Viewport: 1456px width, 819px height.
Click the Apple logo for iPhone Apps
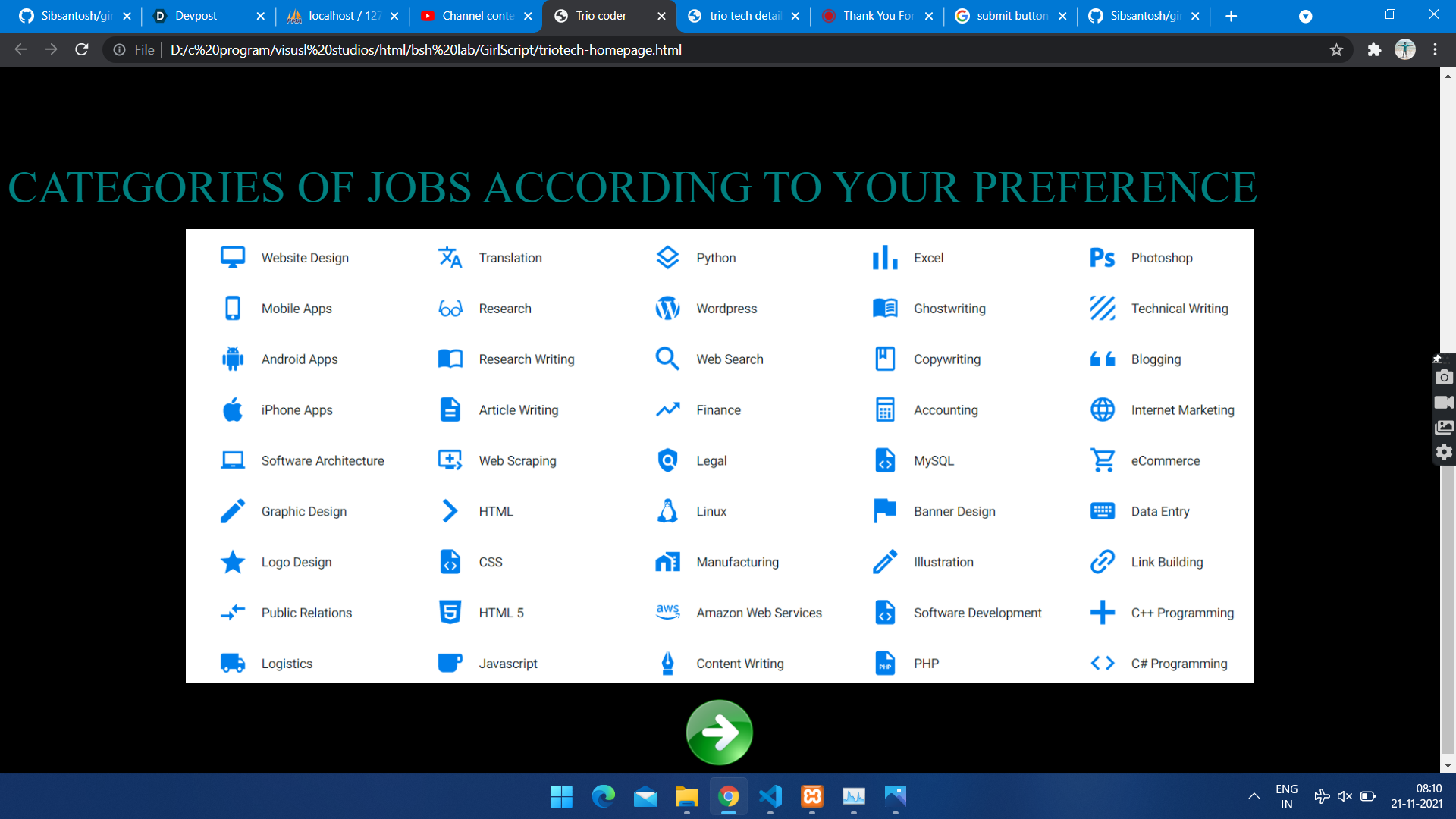(233, 409)
